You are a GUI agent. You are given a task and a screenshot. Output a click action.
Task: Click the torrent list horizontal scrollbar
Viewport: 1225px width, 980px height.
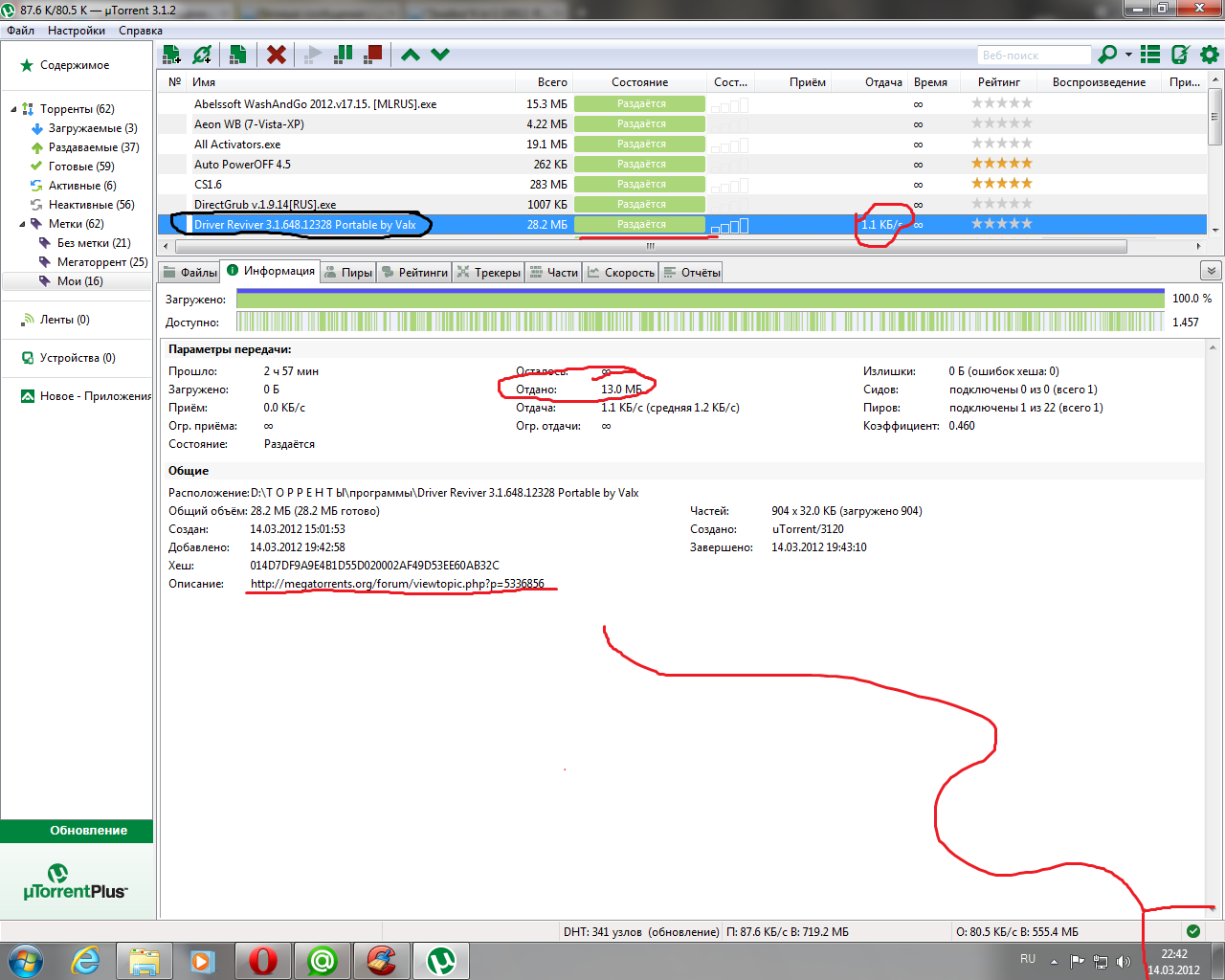650,246
